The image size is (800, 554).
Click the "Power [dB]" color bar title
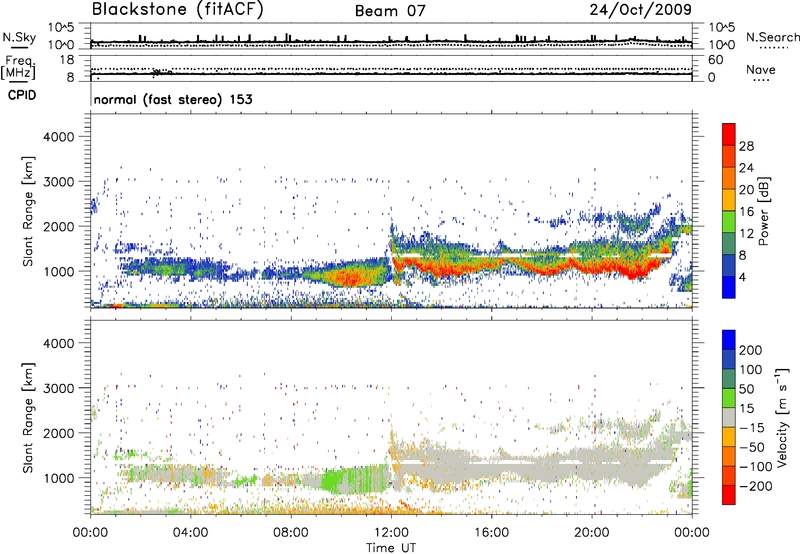click(763, 211)
